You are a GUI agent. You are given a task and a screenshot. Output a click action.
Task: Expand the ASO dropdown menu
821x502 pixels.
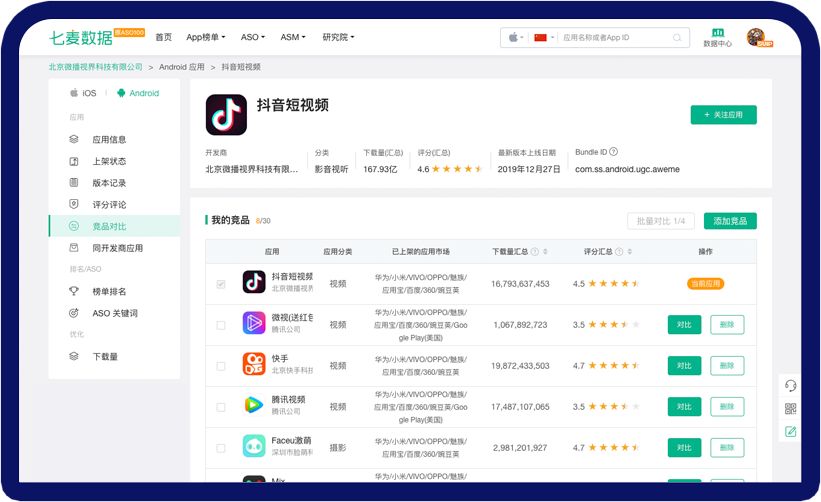(x=253, y=37)
